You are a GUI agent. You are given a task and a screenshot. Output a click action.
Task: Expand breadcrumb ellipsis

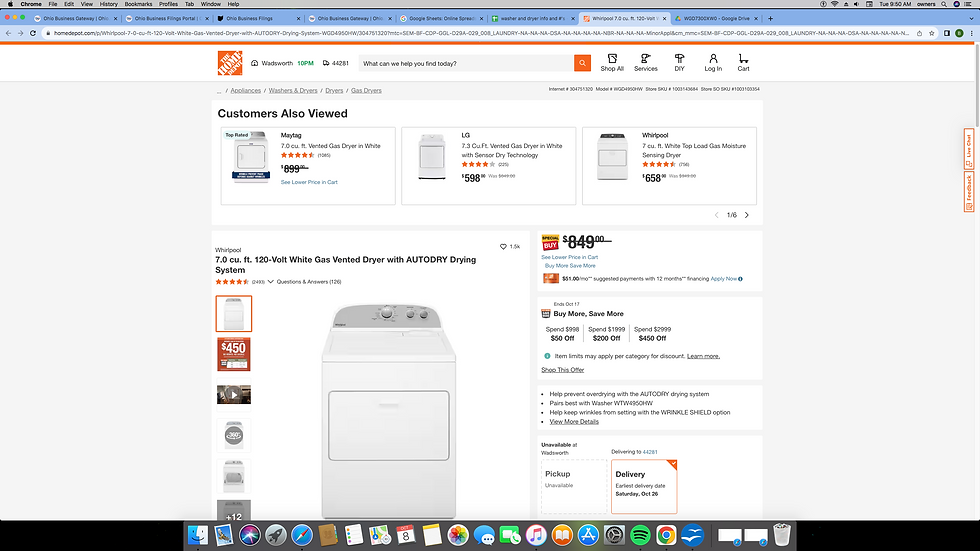219,91
